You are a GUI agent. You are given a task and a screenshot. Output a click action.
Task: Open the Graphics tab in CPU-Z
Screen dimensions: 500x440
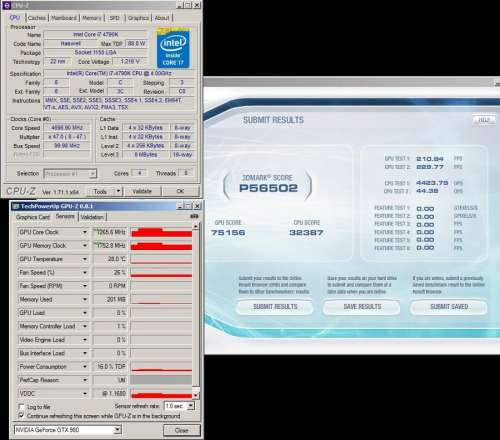point(138,18)
